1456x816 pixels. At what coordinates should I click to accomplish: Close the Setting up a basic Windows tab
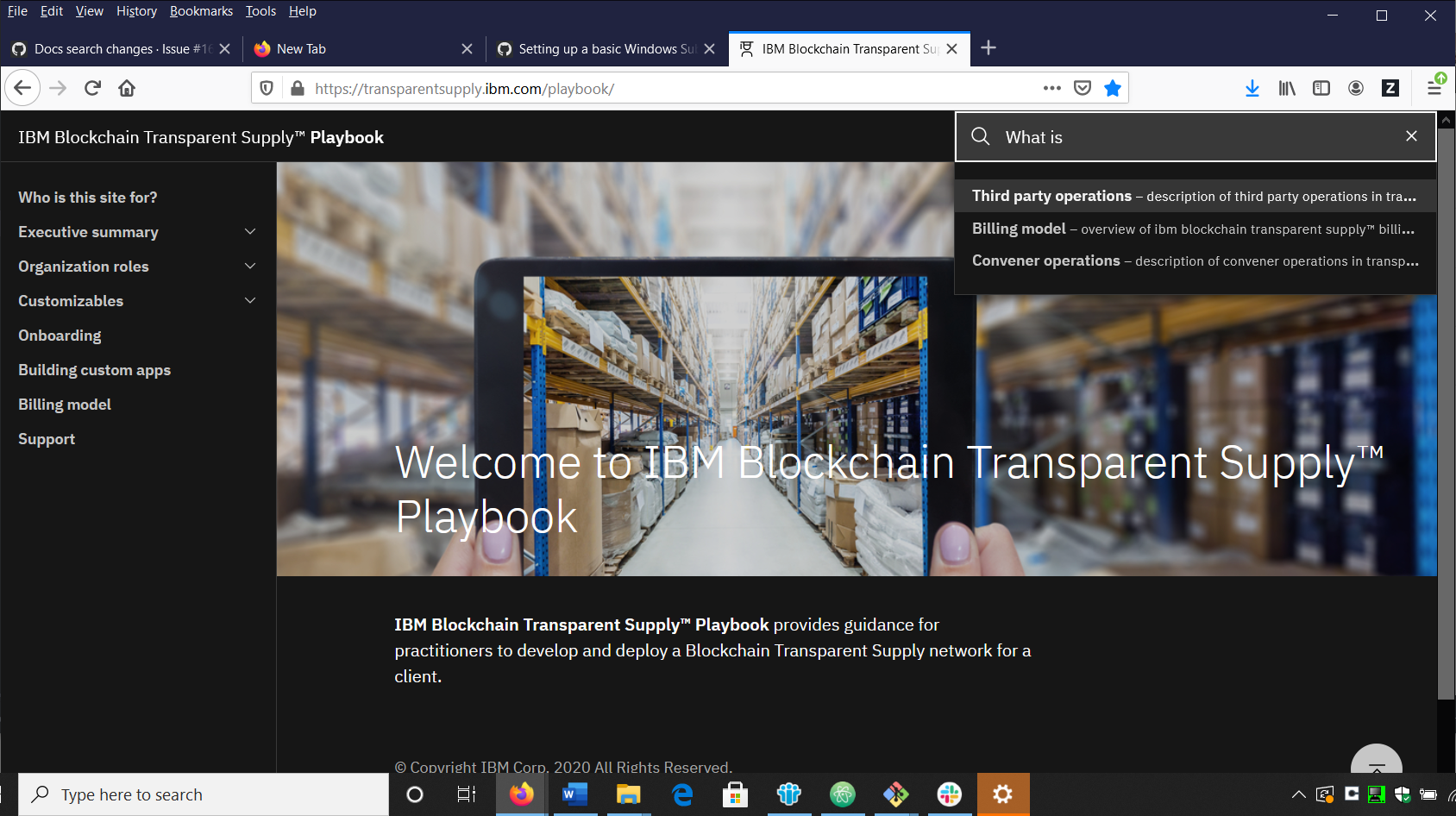tap(710, 49)
